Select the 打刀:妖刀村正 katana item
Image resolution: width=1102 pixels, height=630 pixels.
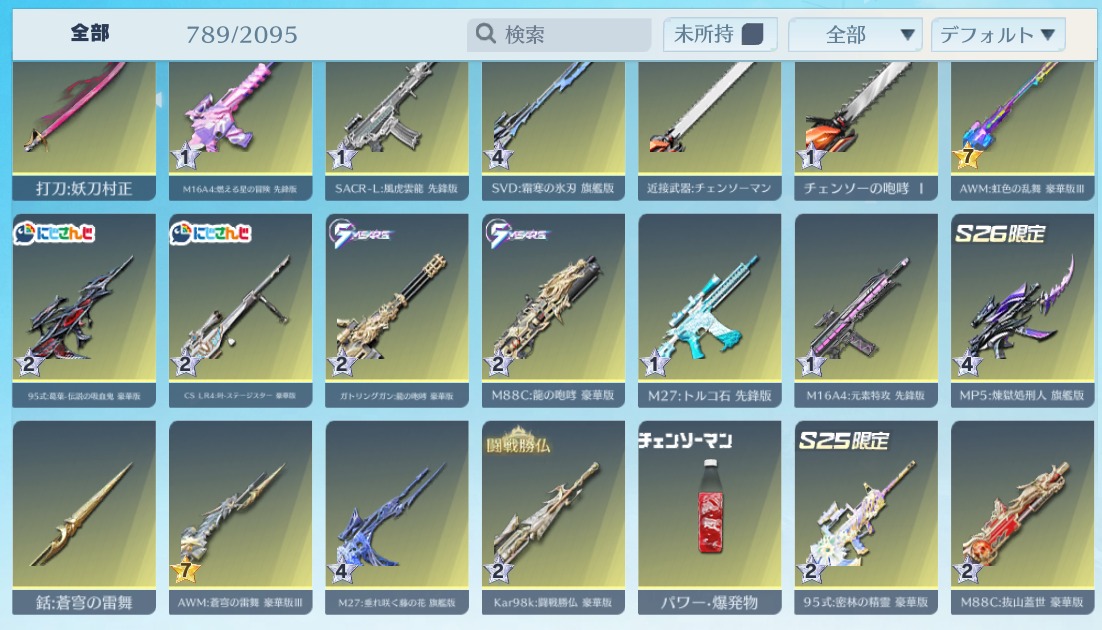point(84,131)
